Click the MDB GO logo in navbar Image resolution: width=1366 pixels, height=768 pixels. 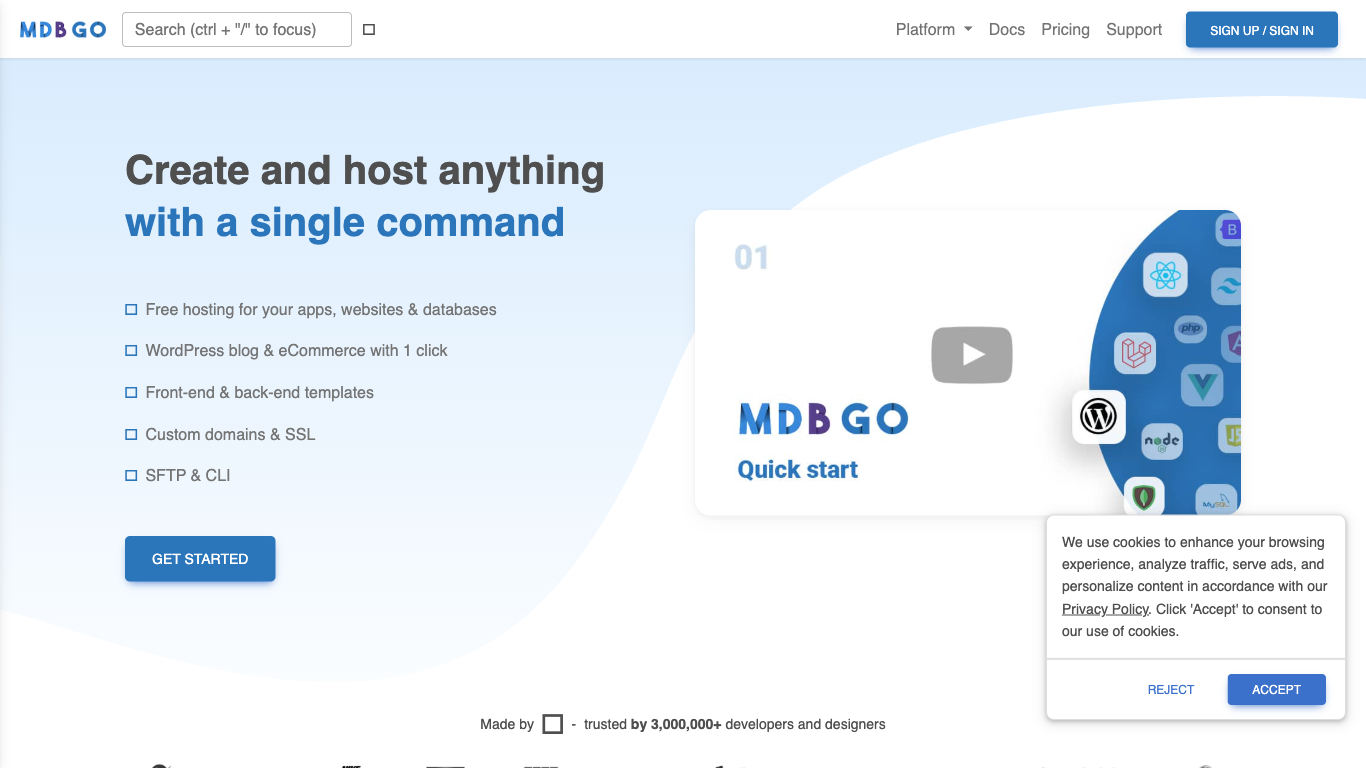click(63, 30)
